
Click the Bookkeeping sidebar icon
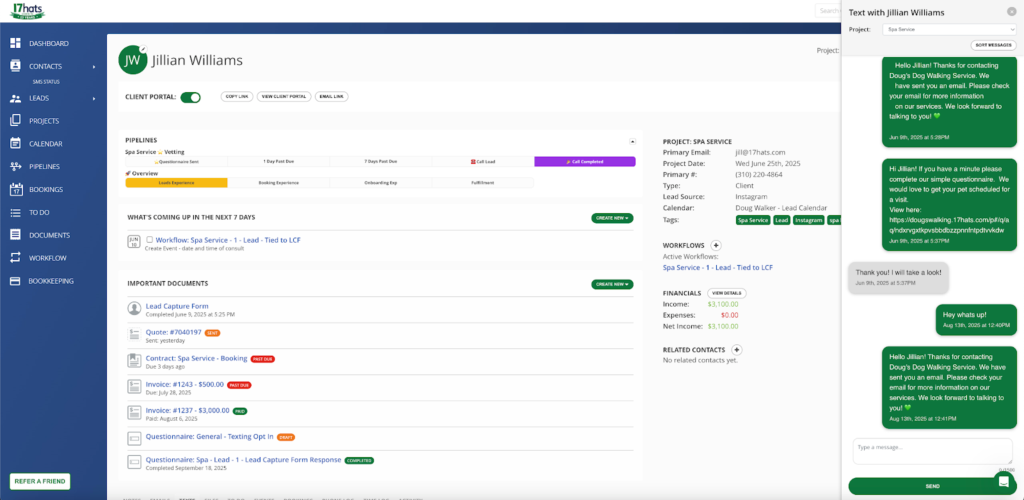pos(16,281)
